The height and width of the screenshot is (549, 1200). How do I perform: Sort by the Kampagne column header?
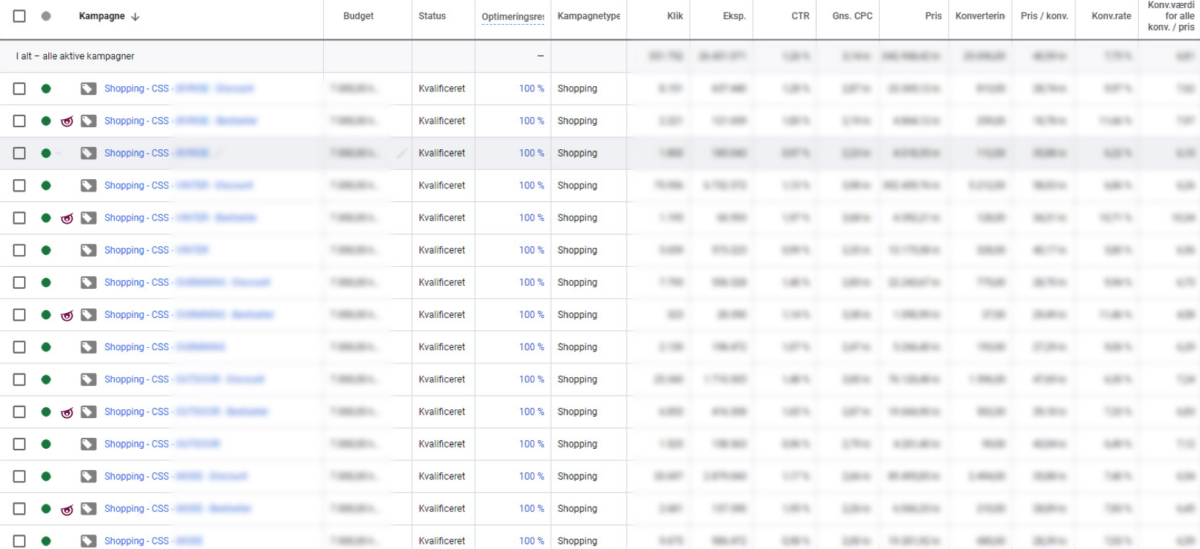[103, 16]
